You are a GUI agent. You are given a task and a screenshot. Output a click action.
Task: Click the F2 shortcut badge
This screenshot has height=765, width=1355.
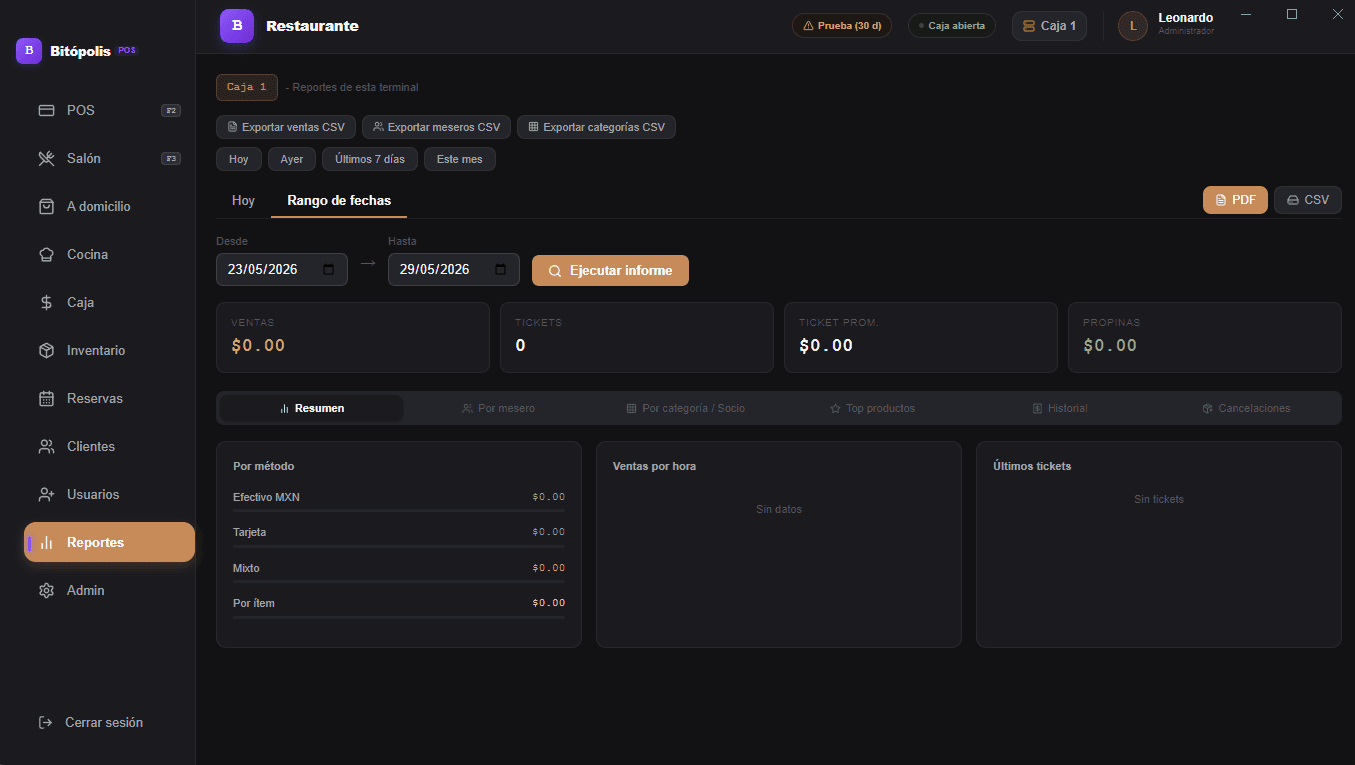tap(171, 110)
